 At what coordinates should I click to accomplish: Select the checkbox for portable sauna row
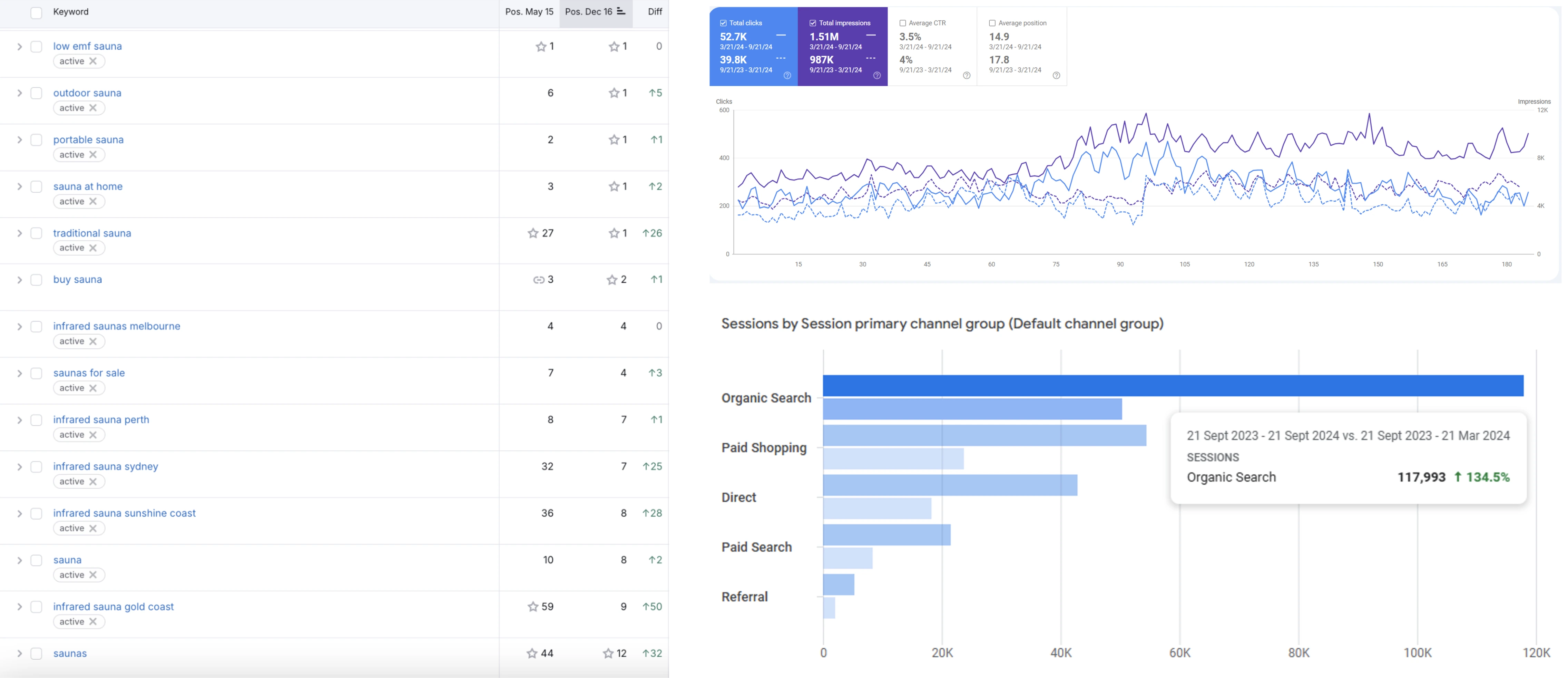click(37, 140)
